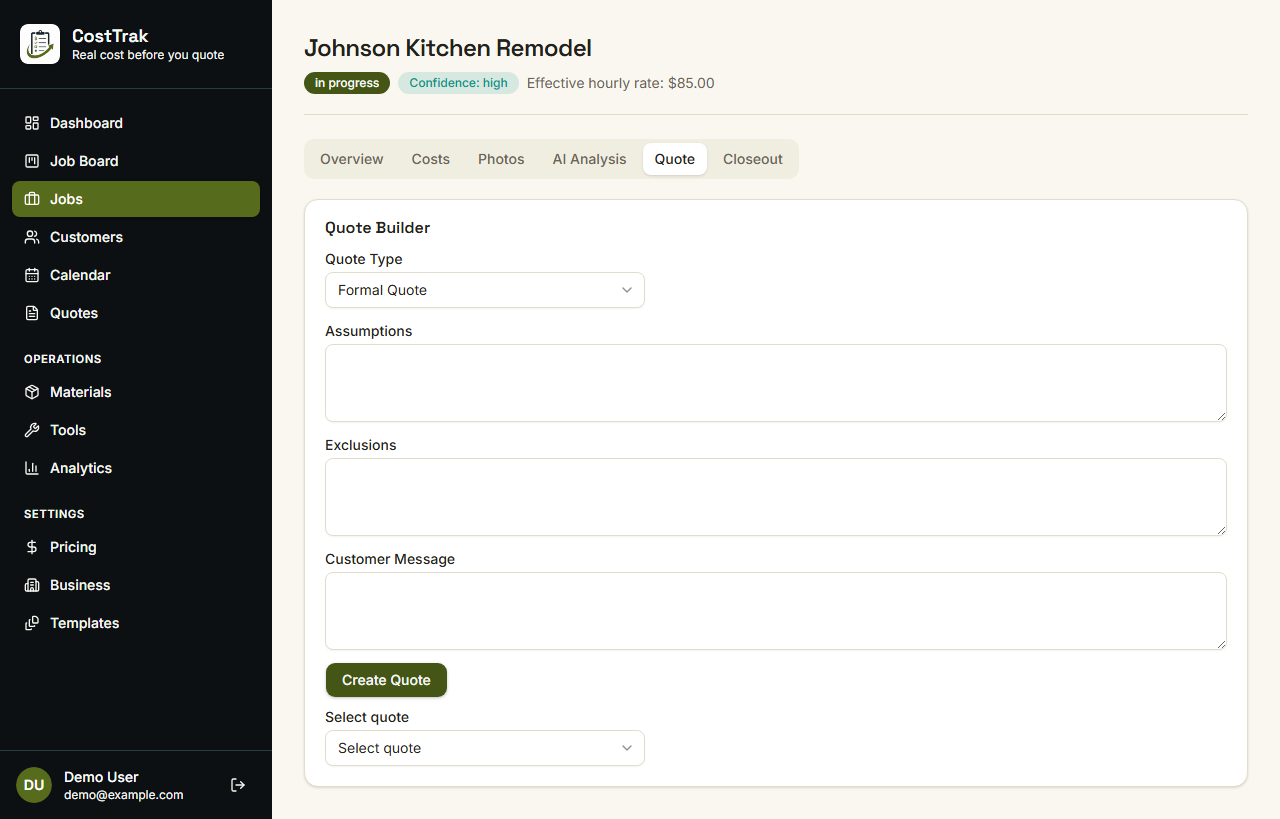
Task: Click the Pricing dollar sign icon
Action: pos(32,547)
